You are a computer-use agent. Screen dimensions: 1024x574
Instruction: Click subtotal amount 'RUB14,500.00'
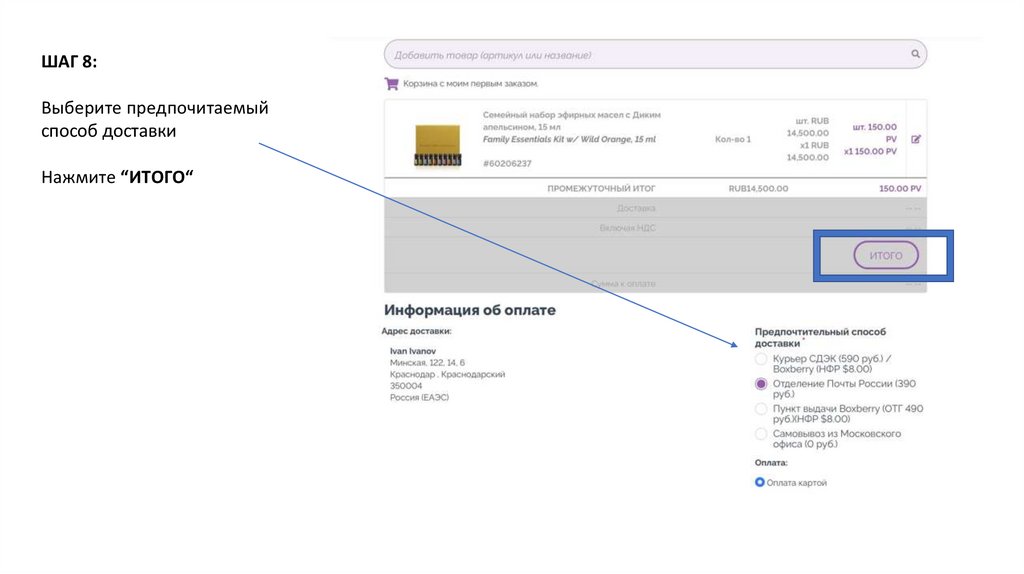pos(758,188)
